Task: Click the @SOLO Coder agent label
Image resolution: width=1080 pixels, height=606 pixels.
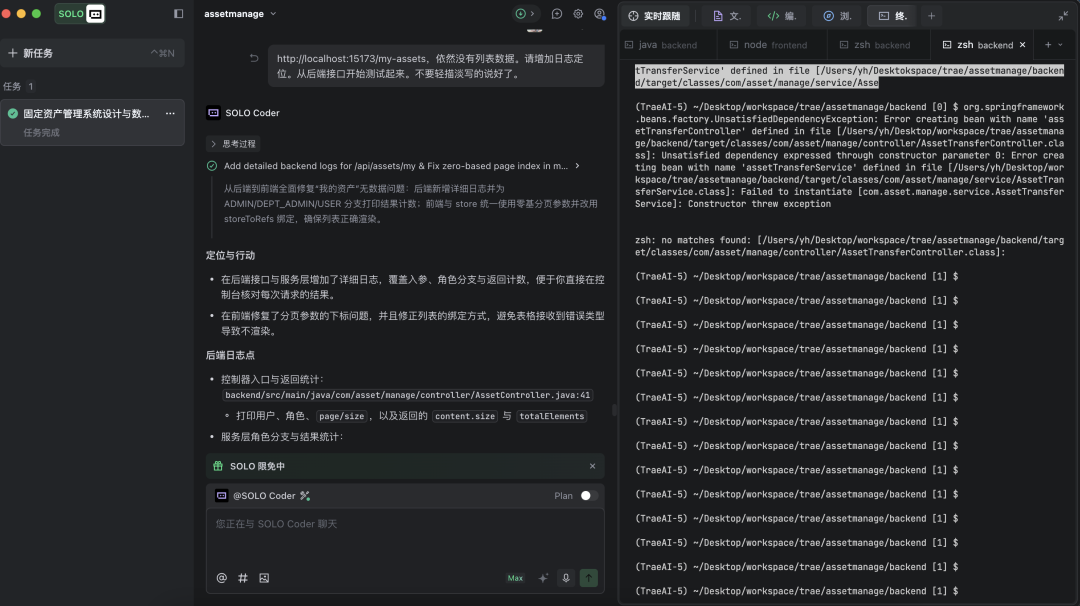Action: coord(264,496)
